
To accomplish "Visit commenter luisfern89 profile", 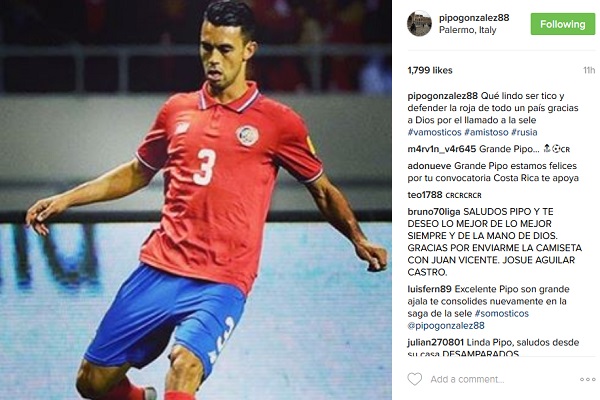I will pyautogui.click(x=429, y=289).
